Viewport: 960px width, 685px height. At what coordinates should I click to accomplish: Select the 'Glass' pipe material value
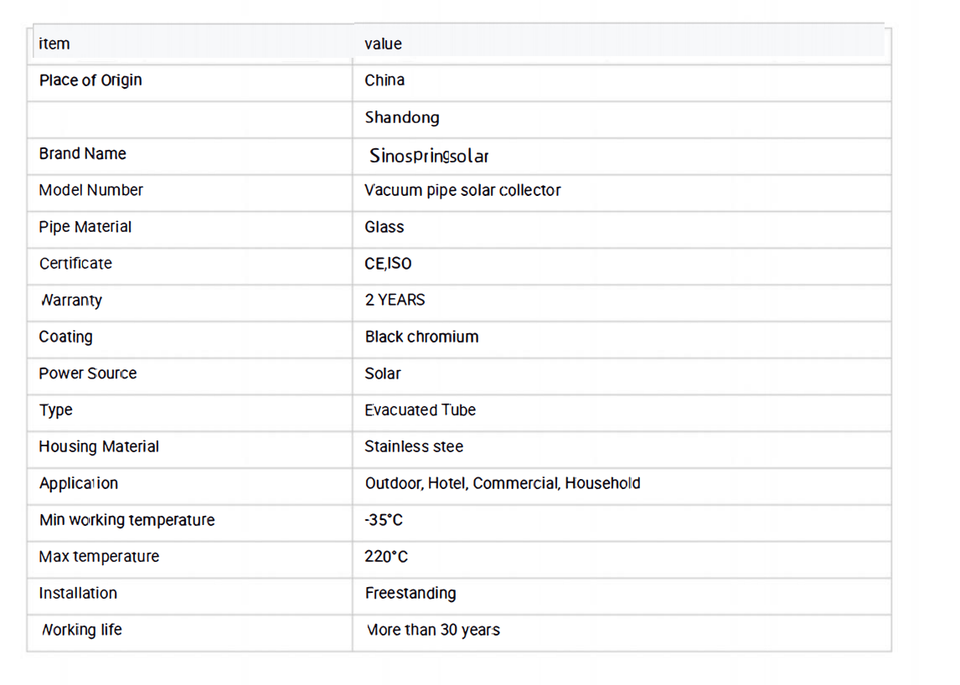(384, 227)
